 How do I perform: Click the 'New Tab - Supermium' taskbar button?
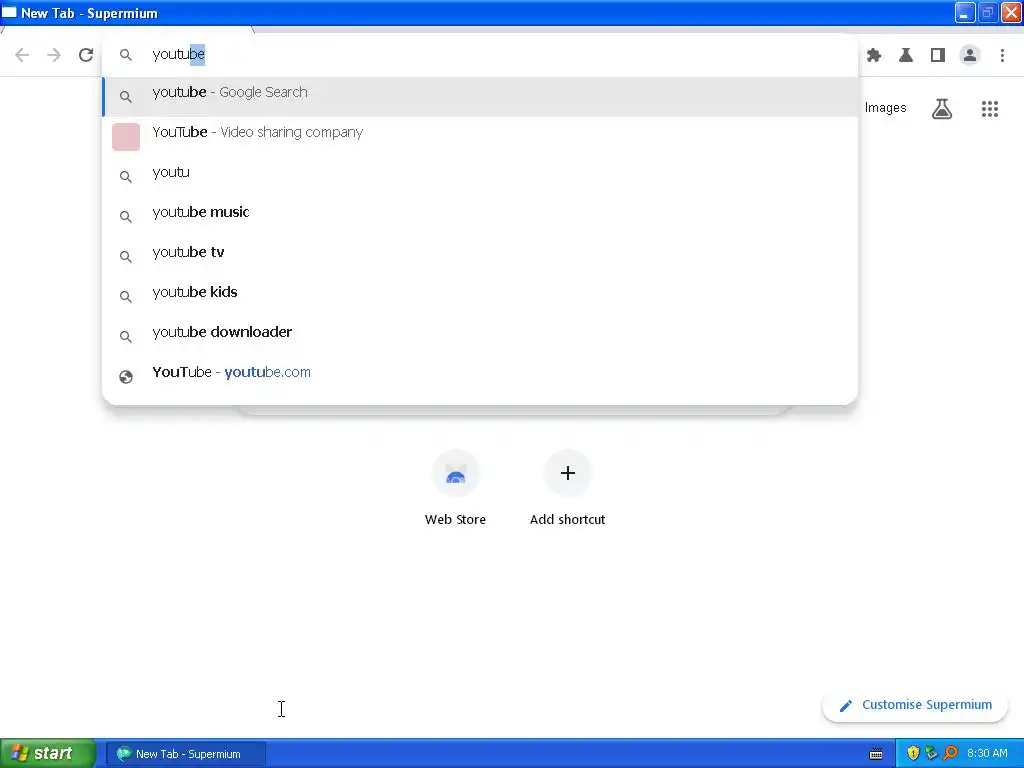click(186, 754)
